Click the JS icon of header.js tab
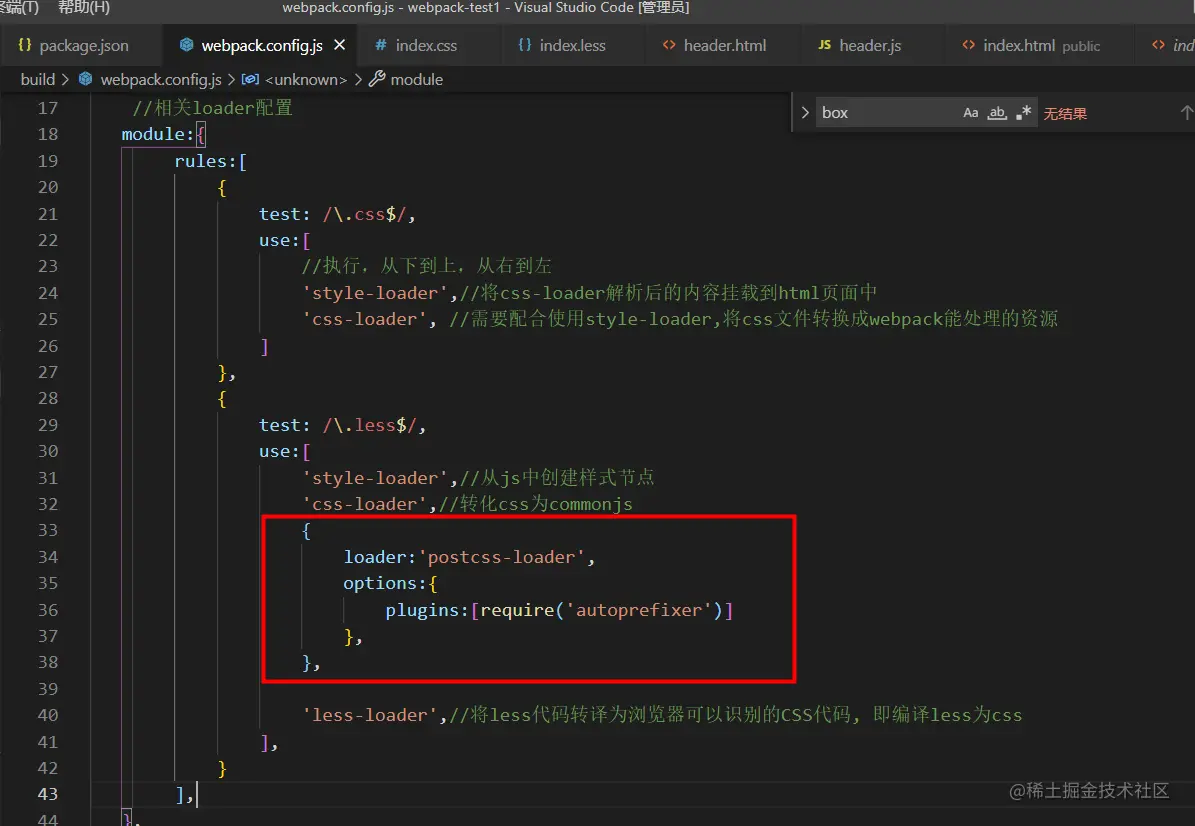Viewport: 1195px width, 826px height. coord(824,45)
